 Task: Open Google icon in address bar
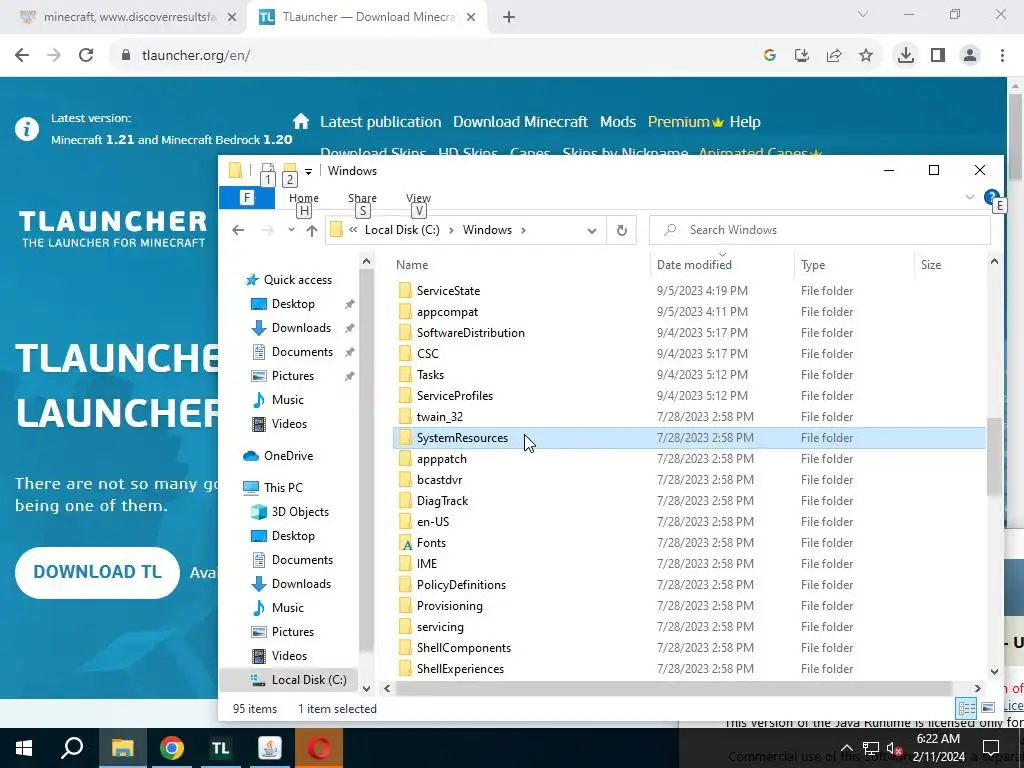click(770, 56)
